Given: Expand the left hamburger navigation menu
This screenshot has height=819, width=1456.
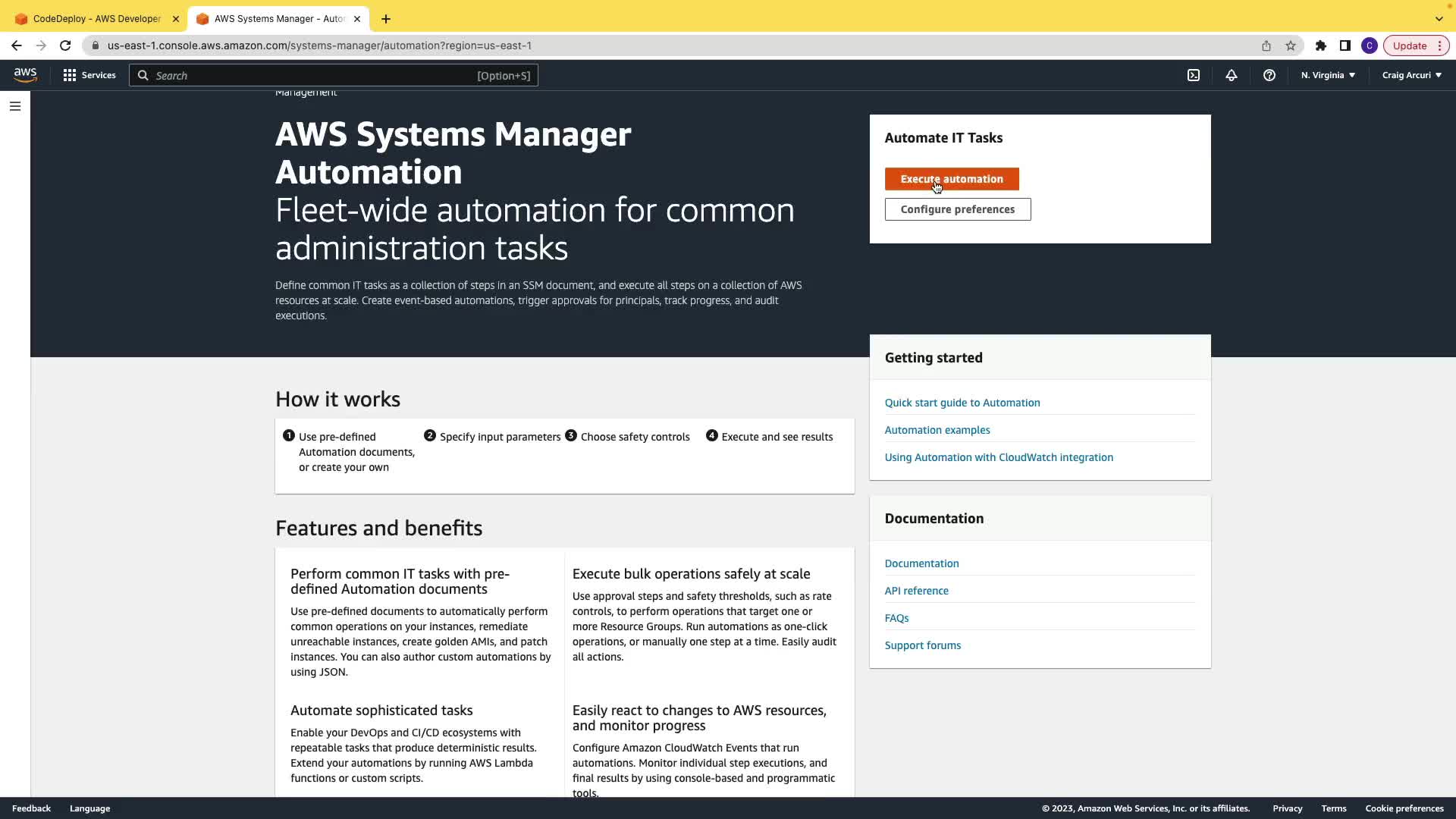Looking at the screenshot, I should [15, 106].
